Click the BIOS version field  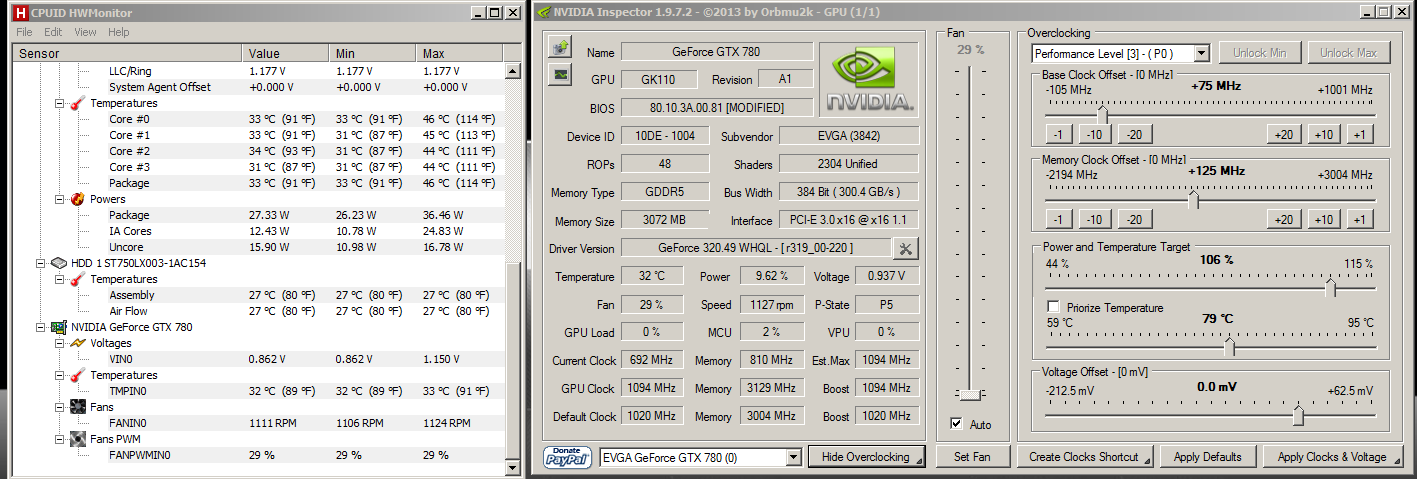pyautogui.click(x=716, y=107)
